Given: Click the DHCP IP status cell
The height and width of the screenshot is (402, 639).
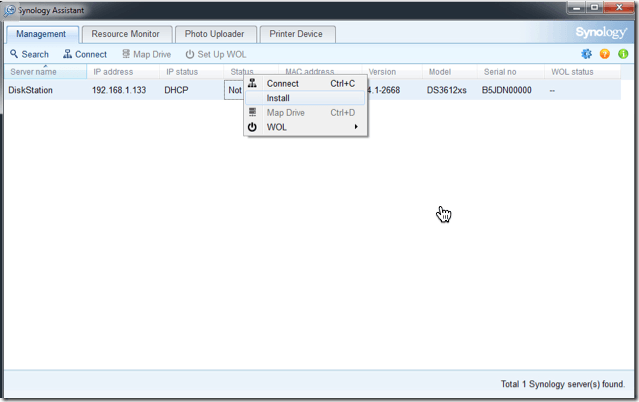Looking at the screenshot, I should click(176, 90).
